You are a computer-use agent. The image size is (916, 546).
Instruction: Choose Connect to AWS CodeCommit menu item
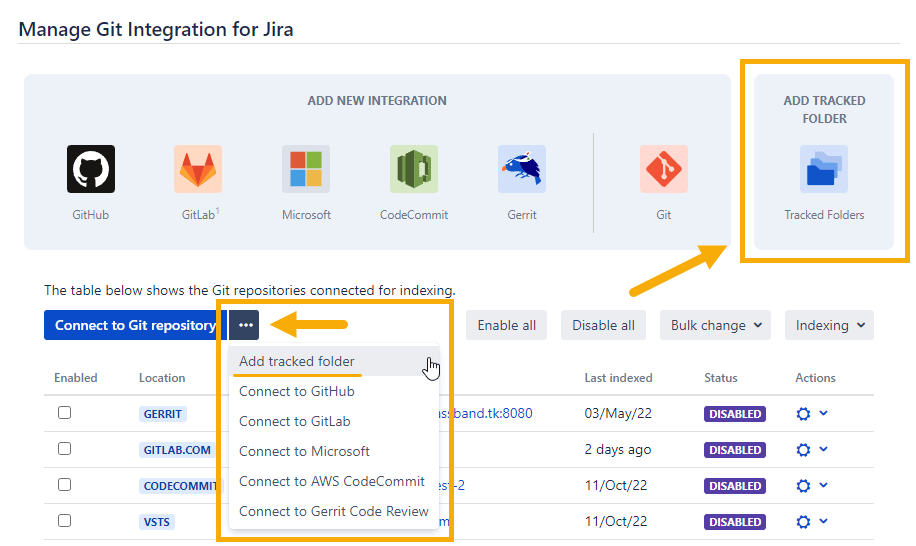334,481
